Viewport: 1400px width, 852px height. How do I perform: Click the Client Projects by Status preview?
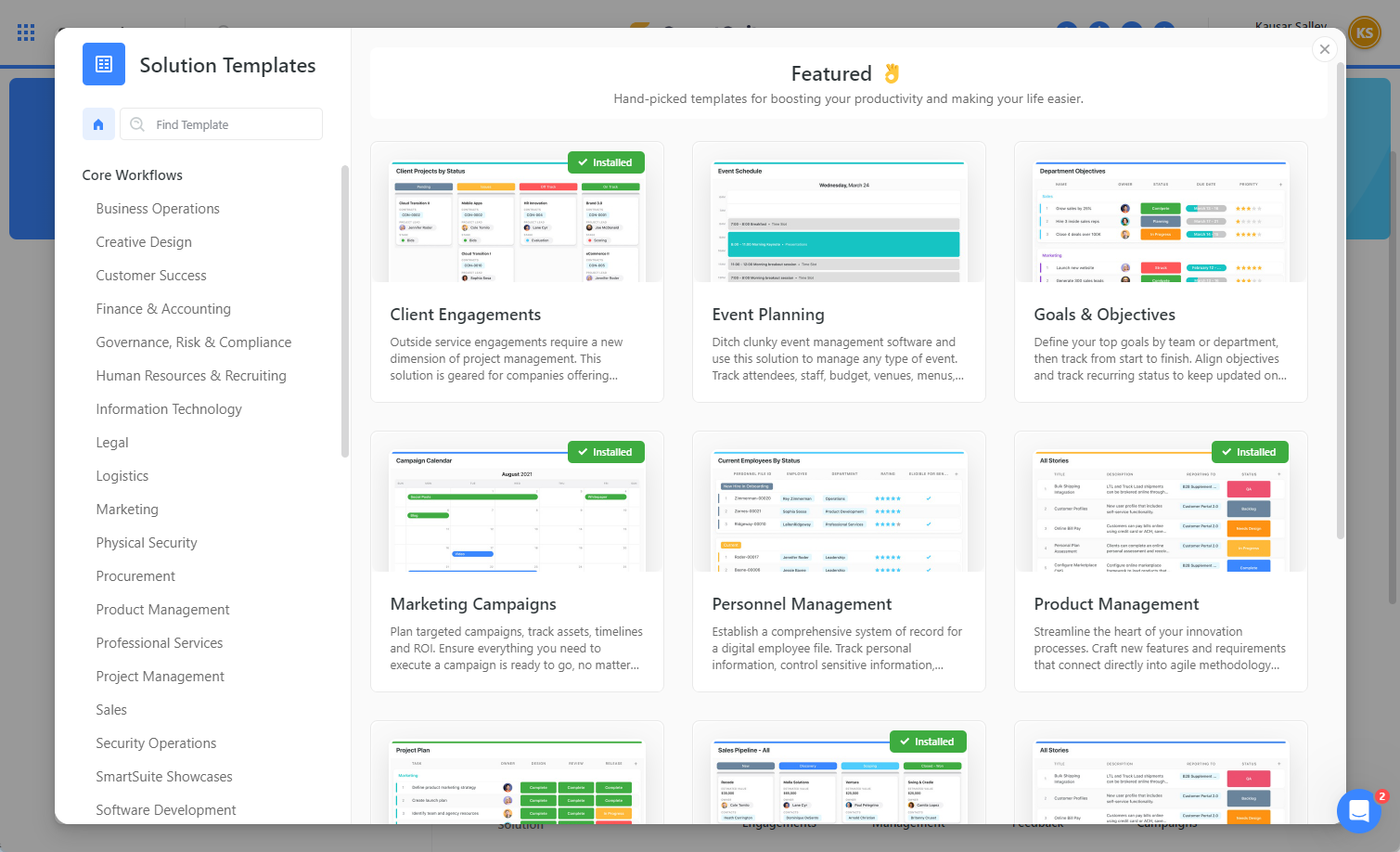[x=517, y=222]
